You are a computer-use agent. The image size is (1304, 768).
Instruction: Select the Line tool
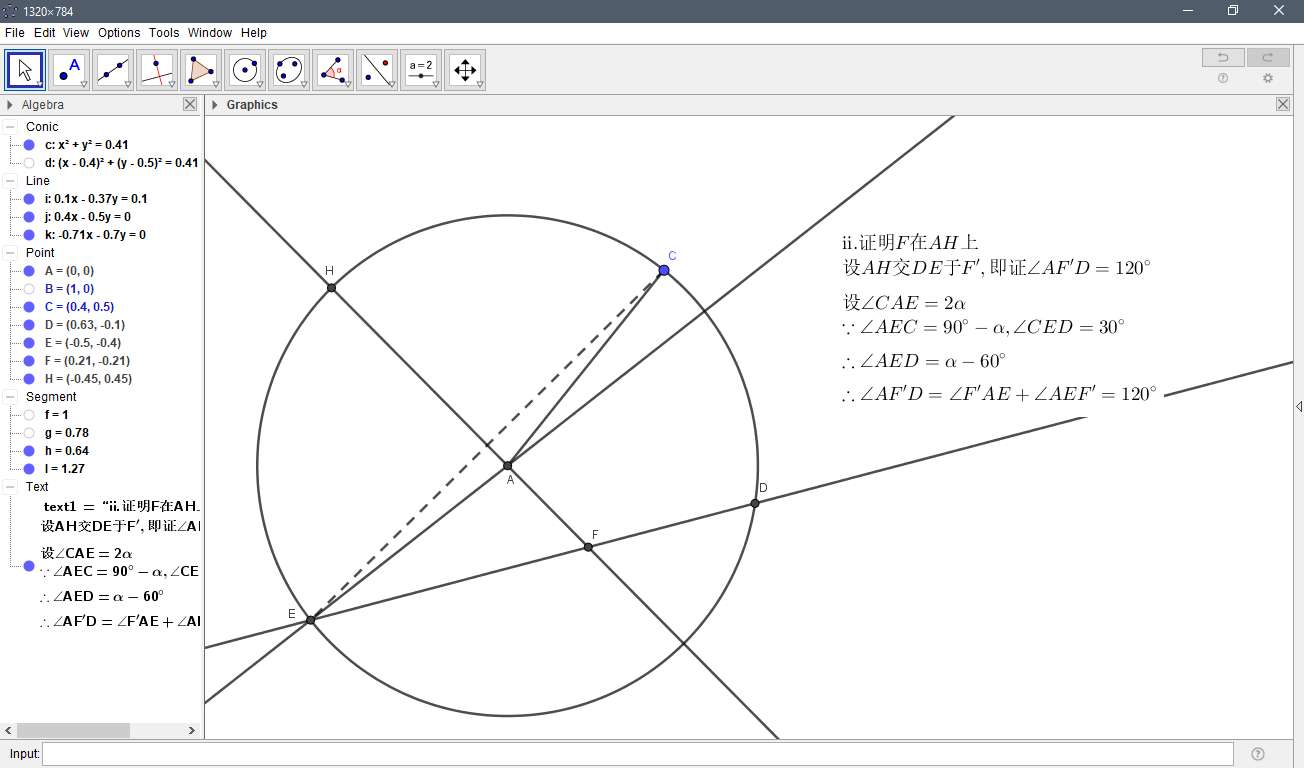coord(112,69)
